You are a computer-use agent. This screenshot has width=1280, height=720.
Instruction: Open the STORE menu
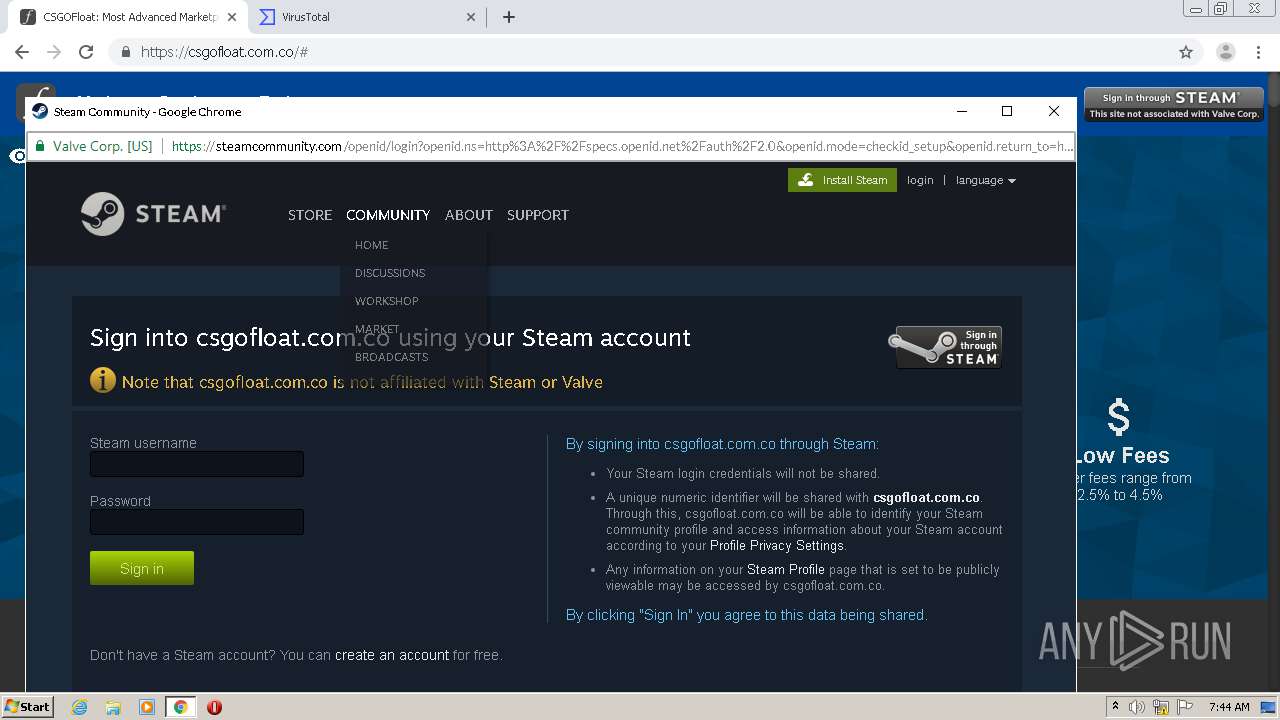[x=310, y=215]
